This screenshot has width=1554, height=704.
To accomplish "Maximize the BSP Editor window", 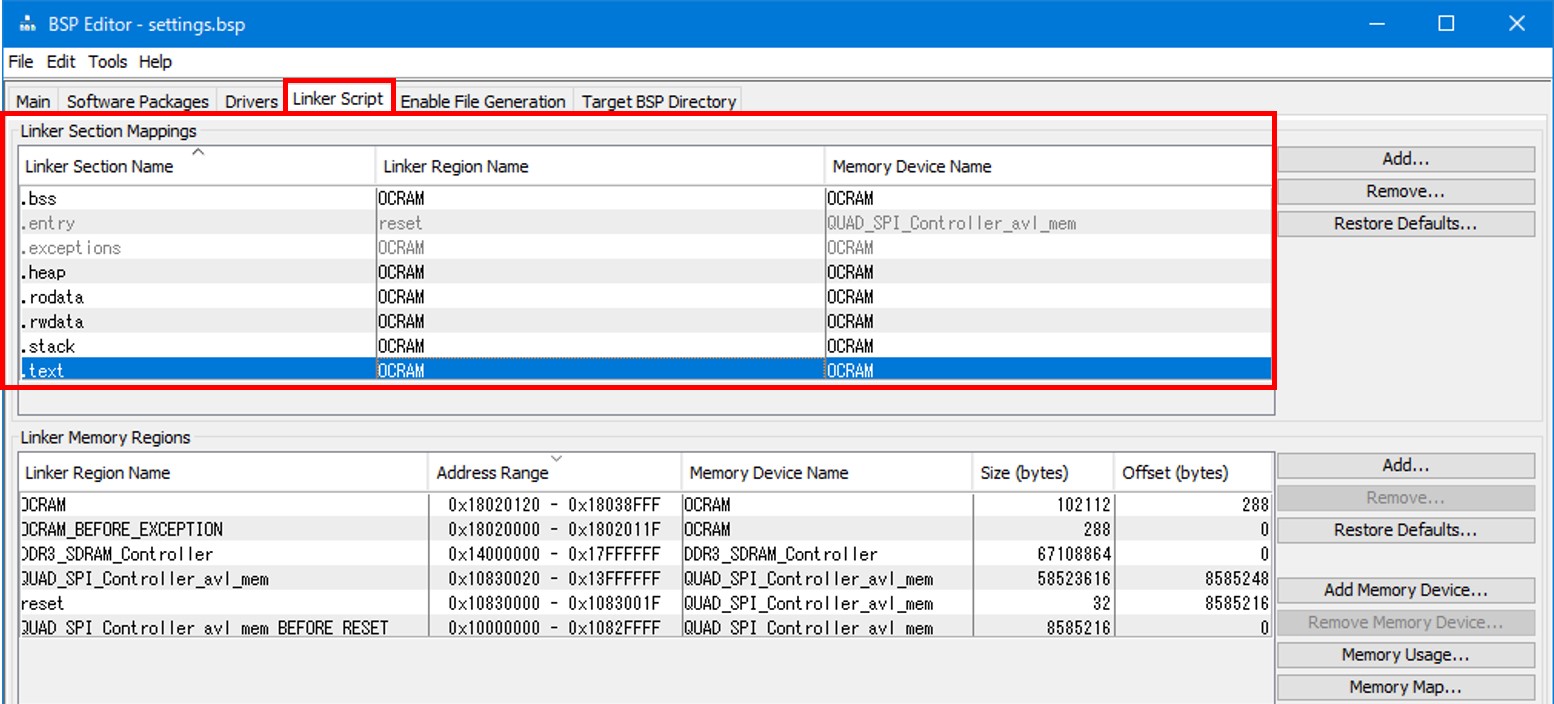I will click(x=1446, y=24).
